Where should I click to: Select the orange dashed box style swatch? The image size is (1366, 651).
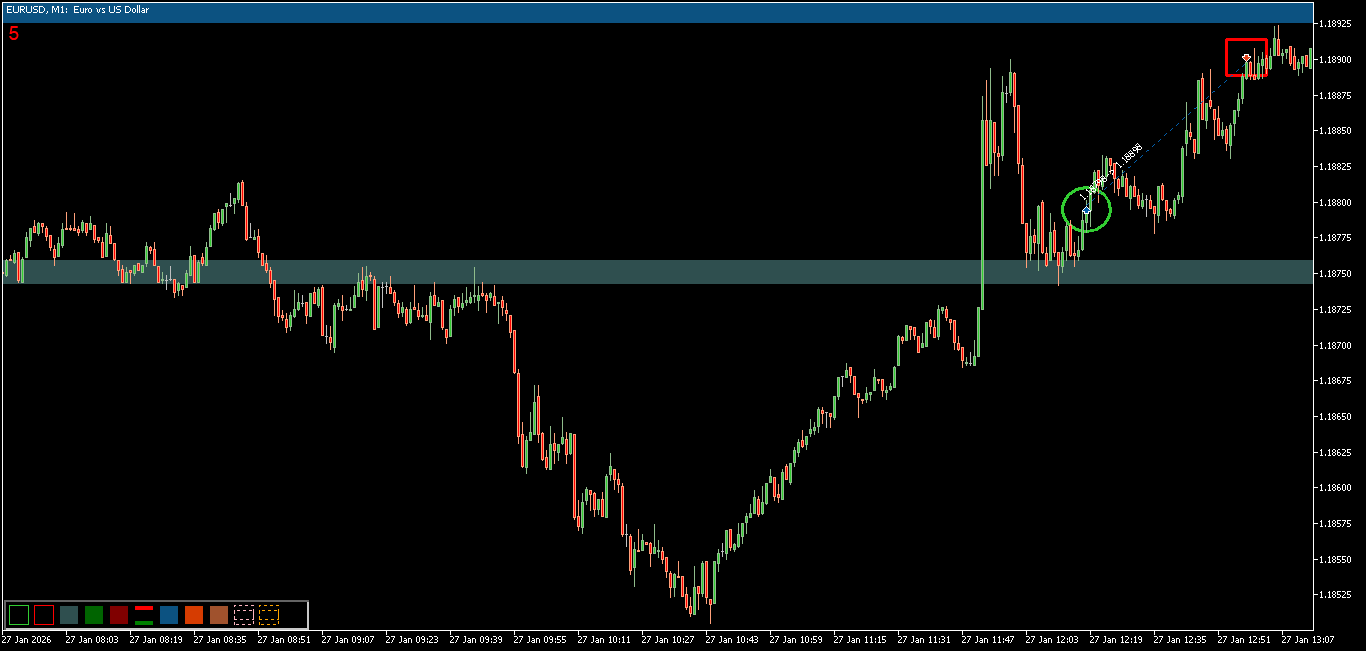pos(268,615)
